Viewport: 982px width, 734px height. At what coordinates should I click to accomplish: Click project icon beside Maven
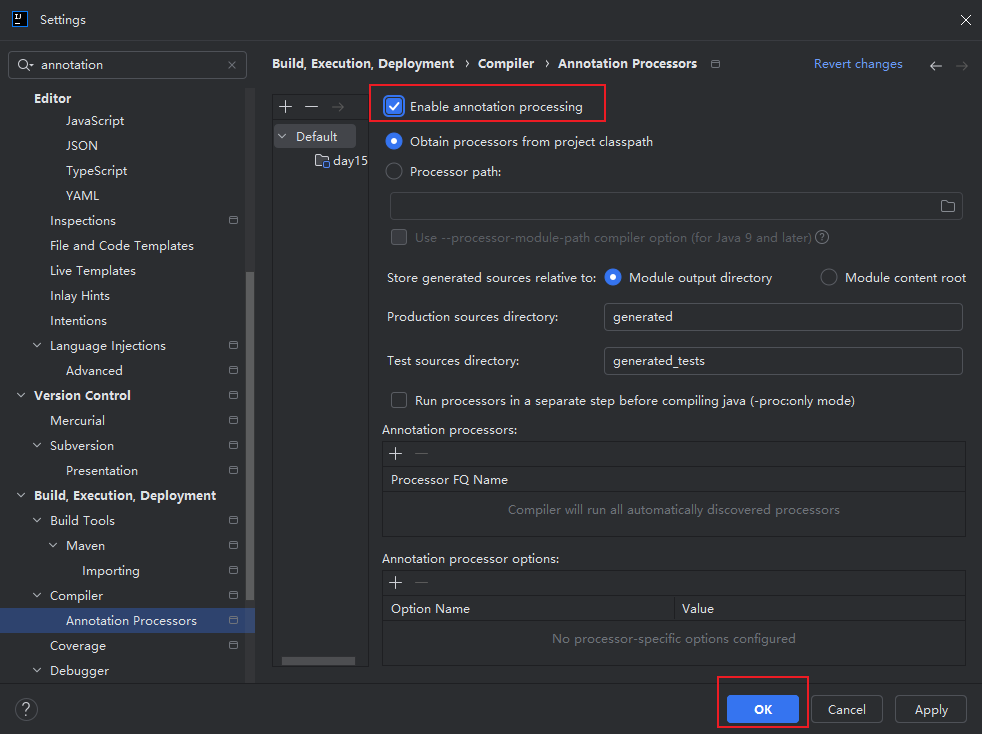pyautogui.click(x=234, y=545)
